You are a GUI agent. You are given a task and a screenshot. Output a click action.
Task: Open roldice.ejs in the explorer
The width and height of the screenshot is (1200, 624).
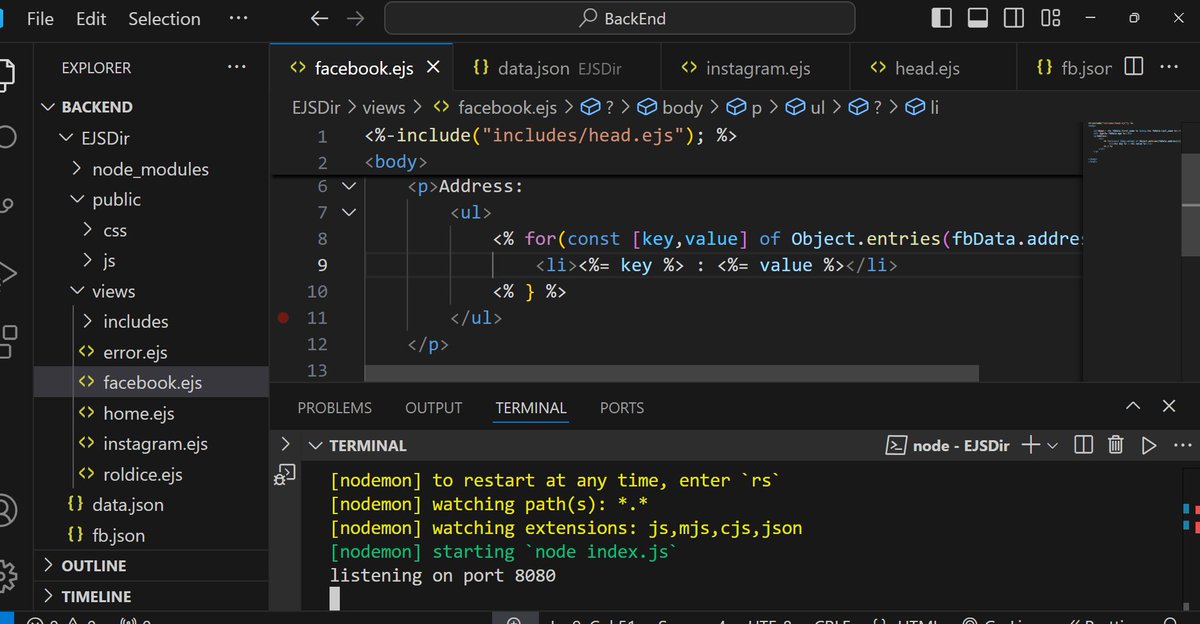pyautogui.click(x=152, y=474)
